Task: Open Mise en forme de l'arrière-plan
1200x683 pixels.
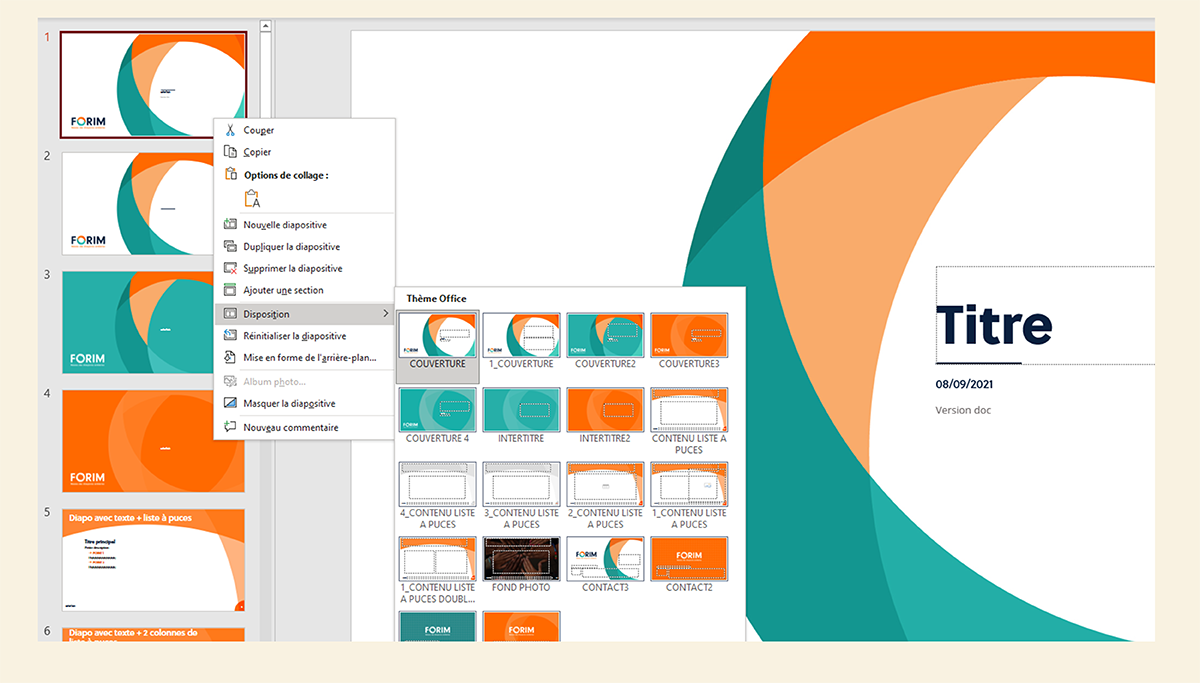Action: [305, 358]
